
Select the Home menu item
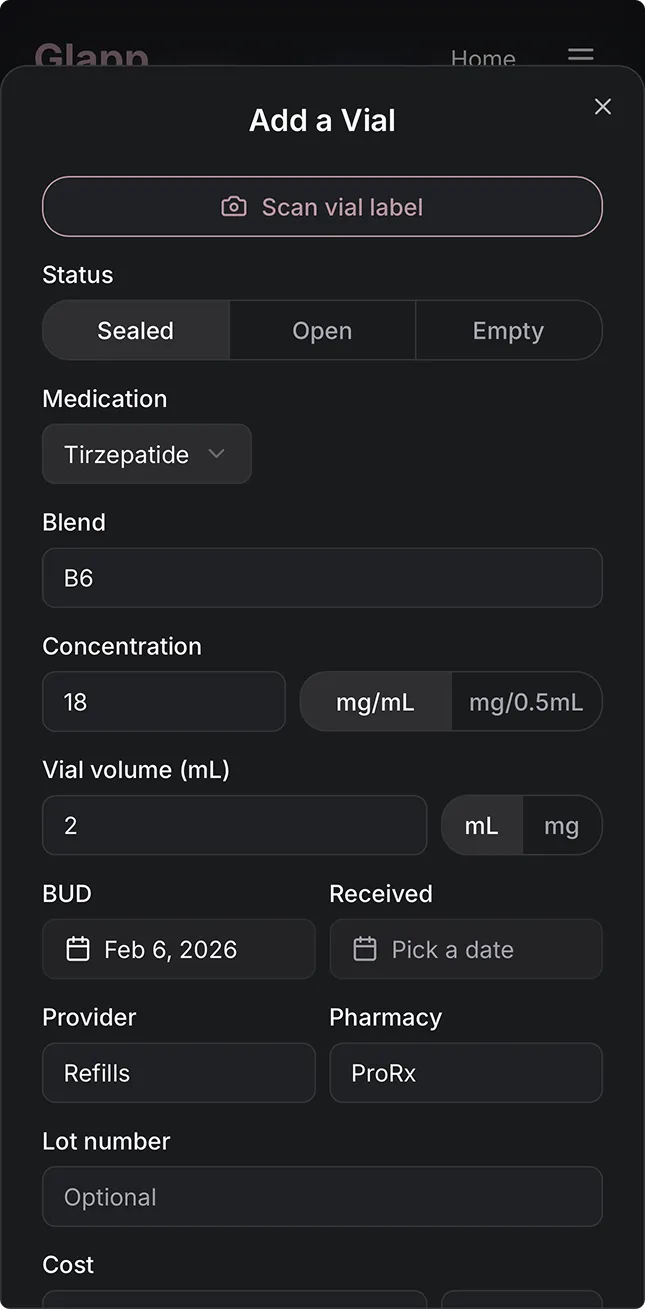483,59
